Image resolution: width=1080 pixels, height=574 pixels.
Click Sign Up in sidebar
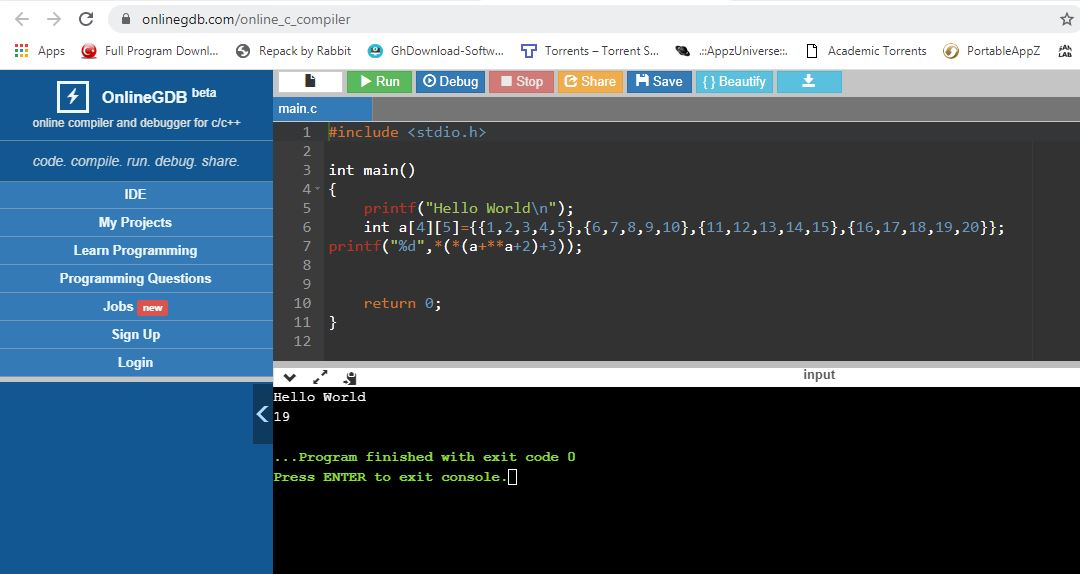(136, 335)
